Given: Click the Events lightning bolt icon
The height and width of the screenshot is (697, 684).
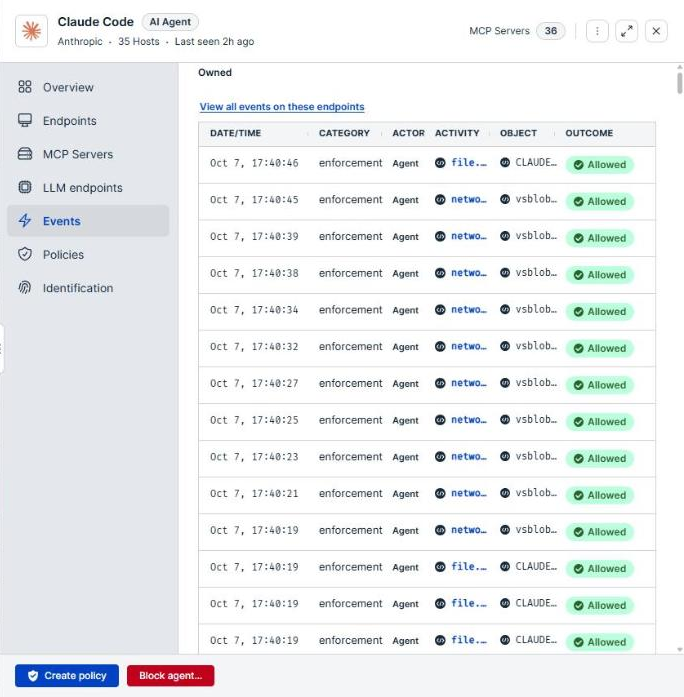Looking at the screenshot, I should pos(25,220).
